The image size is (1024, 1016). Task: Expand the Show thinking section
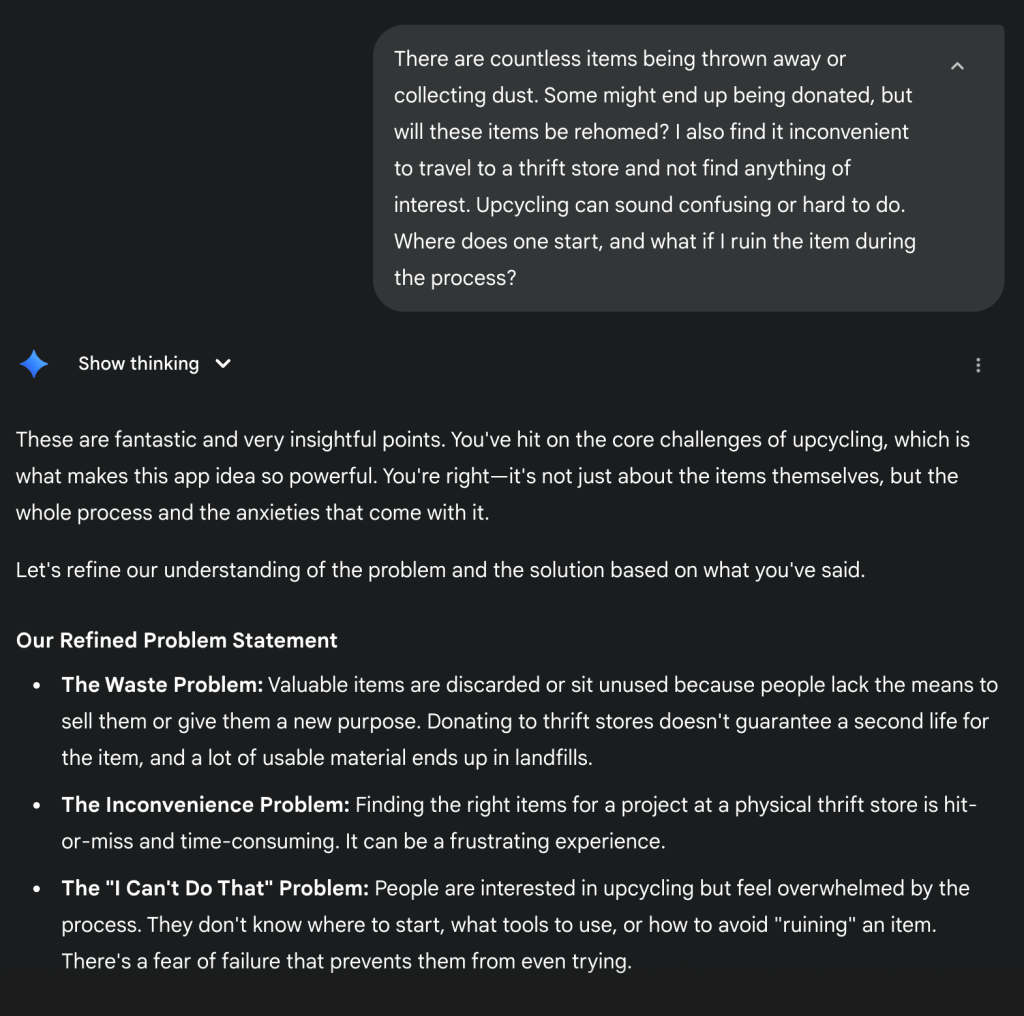click(x=139, y=364)
